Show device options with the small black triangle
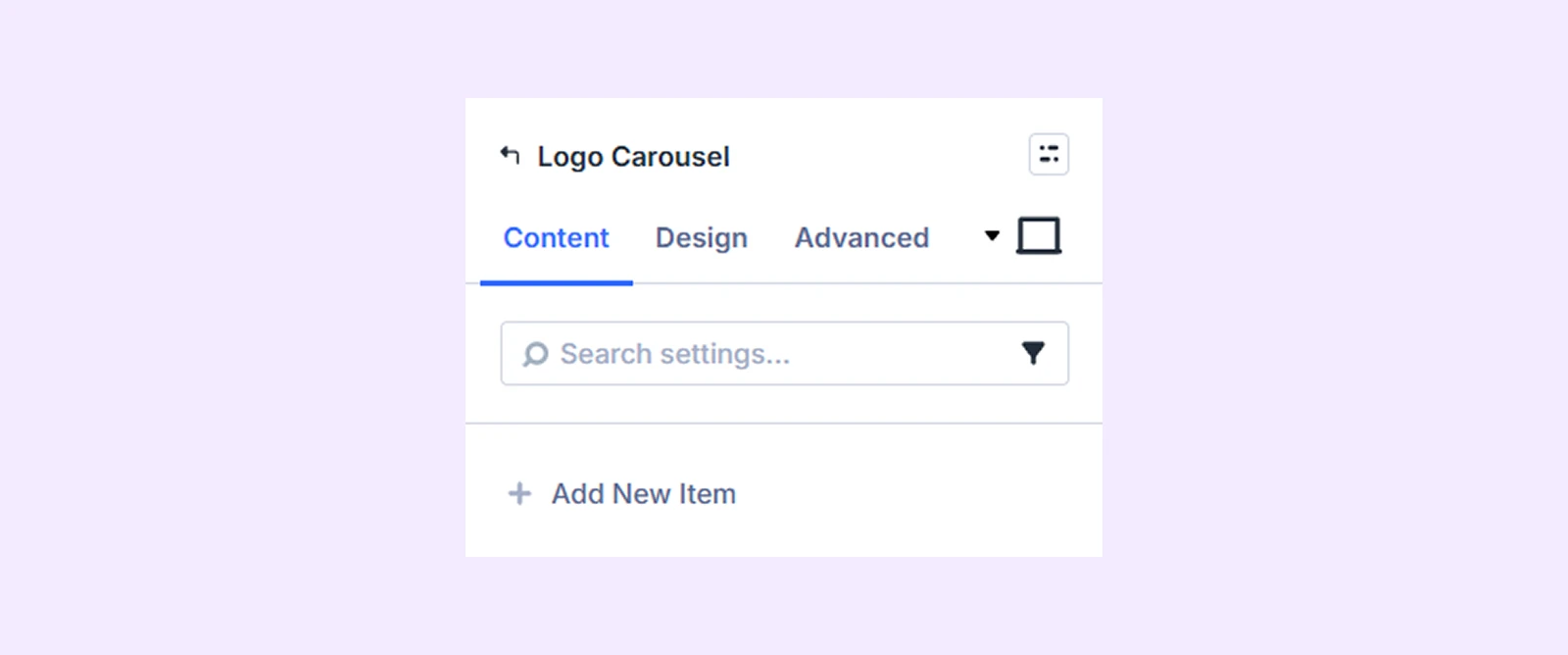Image resolution: width=1568 pixels, height=655 pixels. tap(992, 235)
